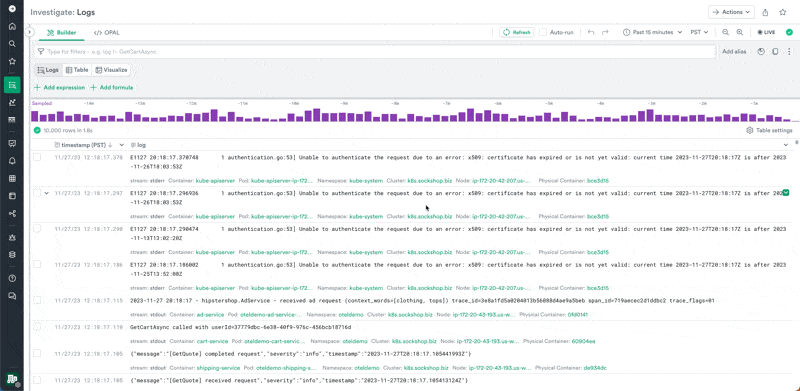The image size is (800, 391).
Task: Click Add expression
Action: 60,88
